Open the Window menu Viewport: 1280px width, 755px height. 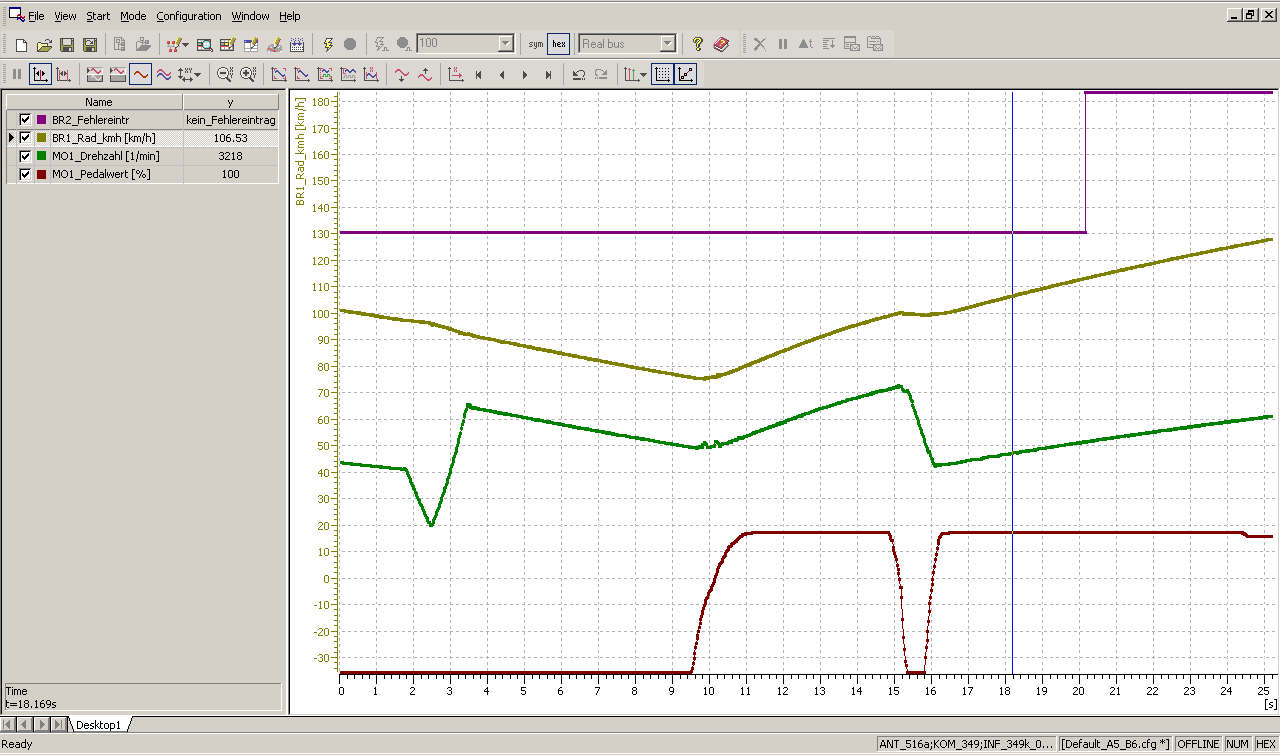(250, 17)
